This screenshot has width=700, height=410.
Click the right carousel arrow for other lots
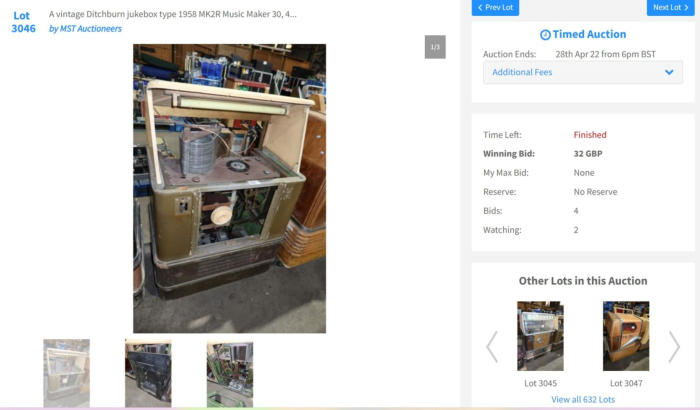click(x=674, y=347)
